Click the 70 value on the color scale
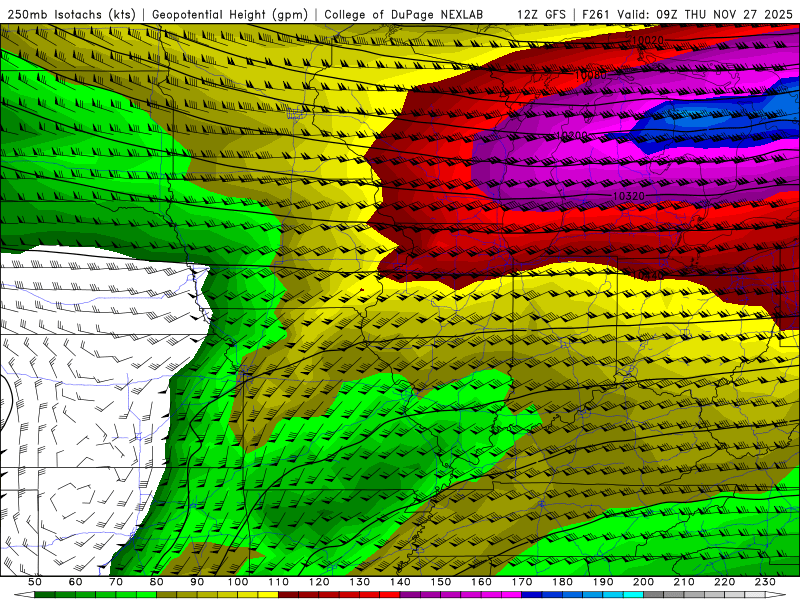The image size is (800, 600). tap(116, 582)
